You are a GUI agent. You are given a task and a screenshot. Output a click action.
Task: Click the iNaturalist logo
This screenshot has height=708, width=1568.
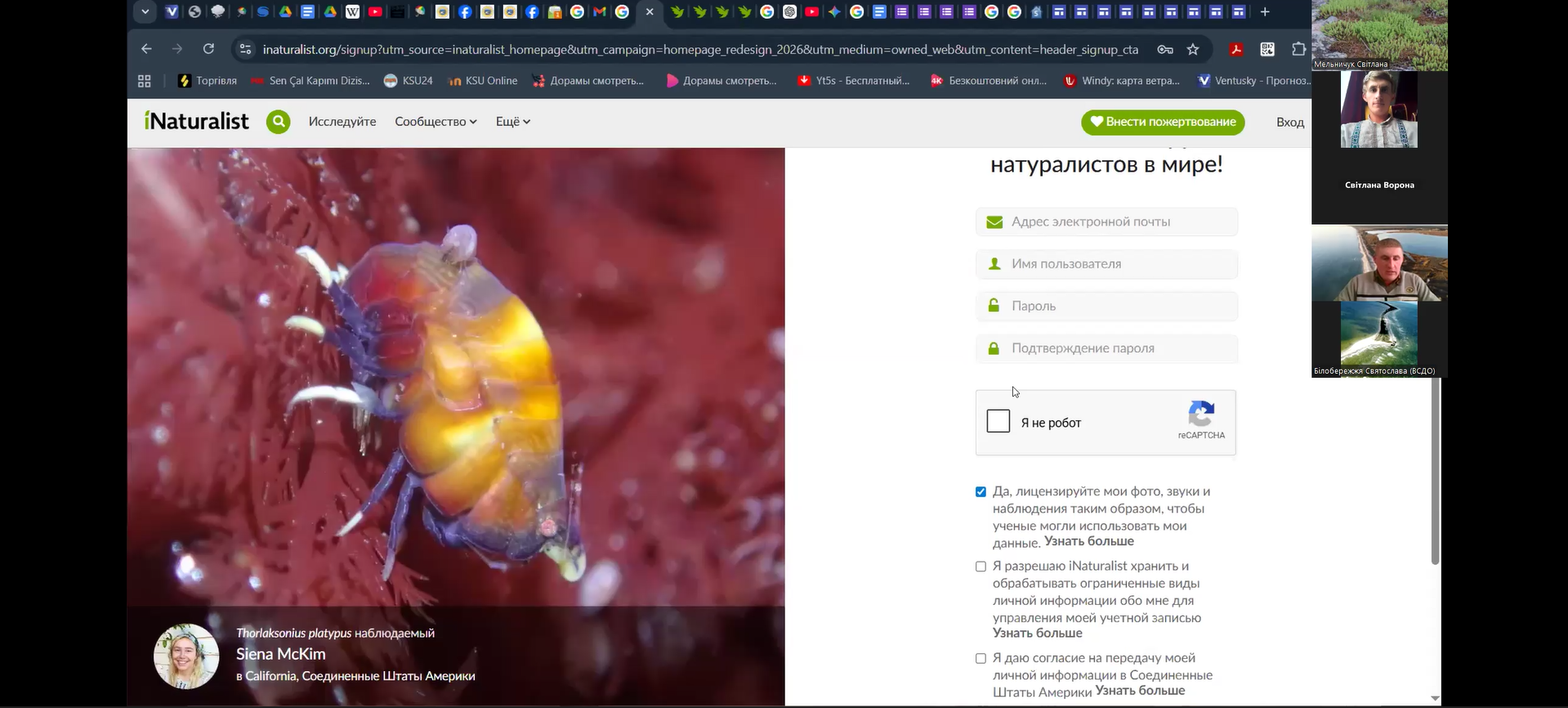pyautogui.click(x=197, y=122)
